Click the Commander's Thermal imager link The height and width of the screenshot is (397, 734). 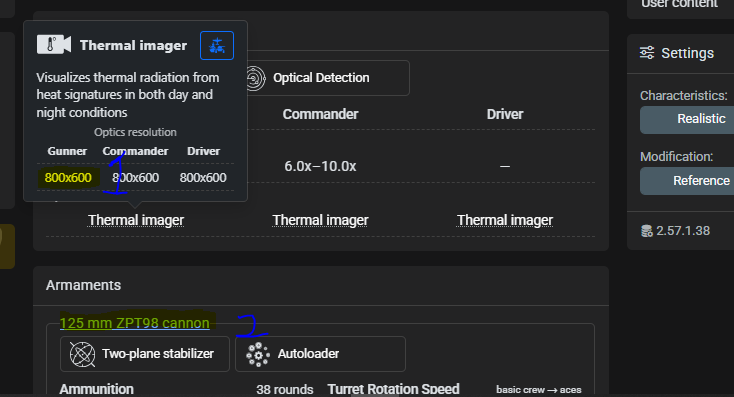tap(320, 220)
